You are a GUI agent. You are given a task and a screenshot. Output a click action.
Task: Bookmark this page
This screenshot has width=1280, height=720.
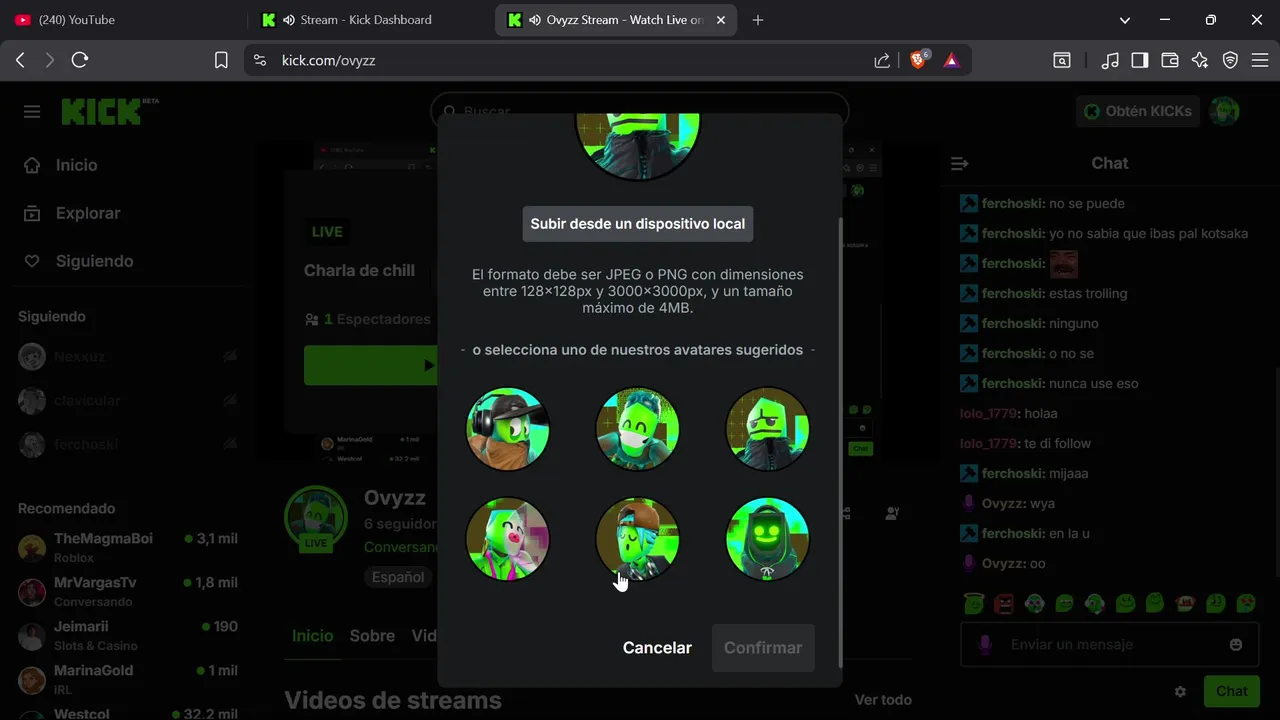221,60
